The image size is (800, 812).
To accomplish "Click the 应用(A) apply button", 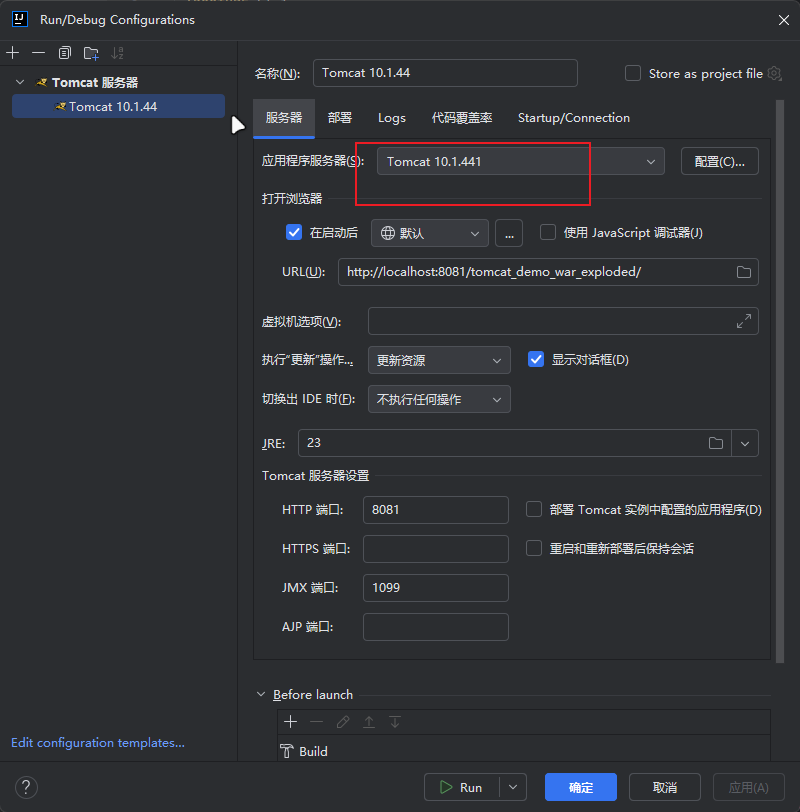I will [x=749, y=787].
